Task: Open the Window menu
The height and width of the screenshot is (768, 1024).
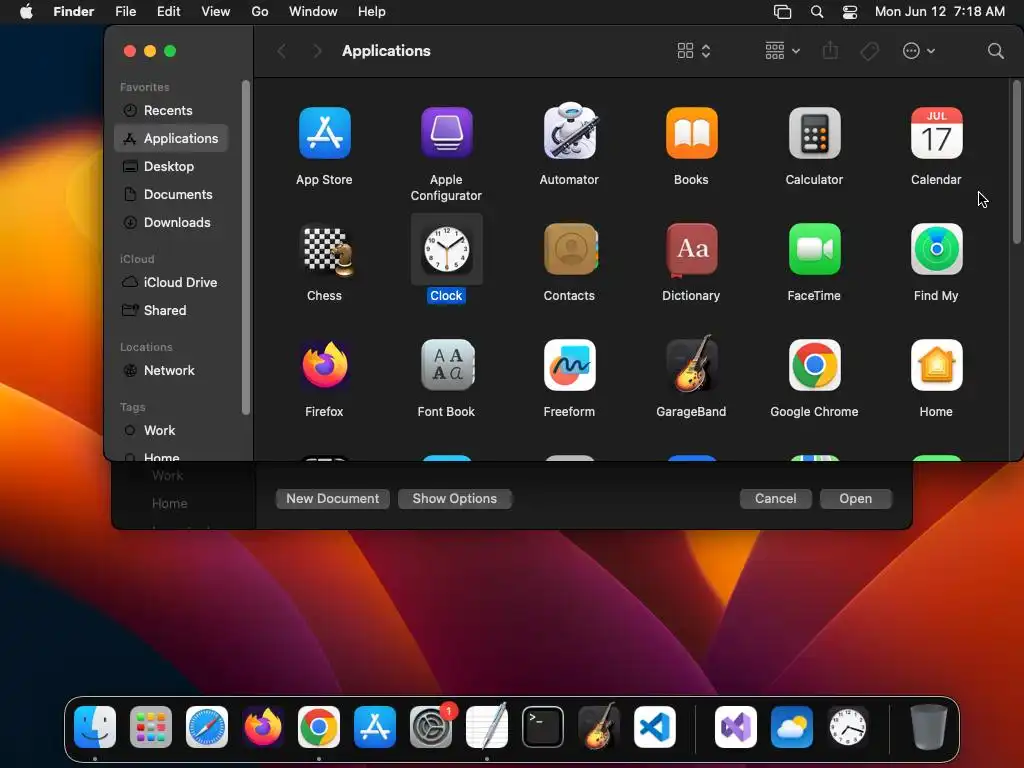Action: tap(313, 12)
